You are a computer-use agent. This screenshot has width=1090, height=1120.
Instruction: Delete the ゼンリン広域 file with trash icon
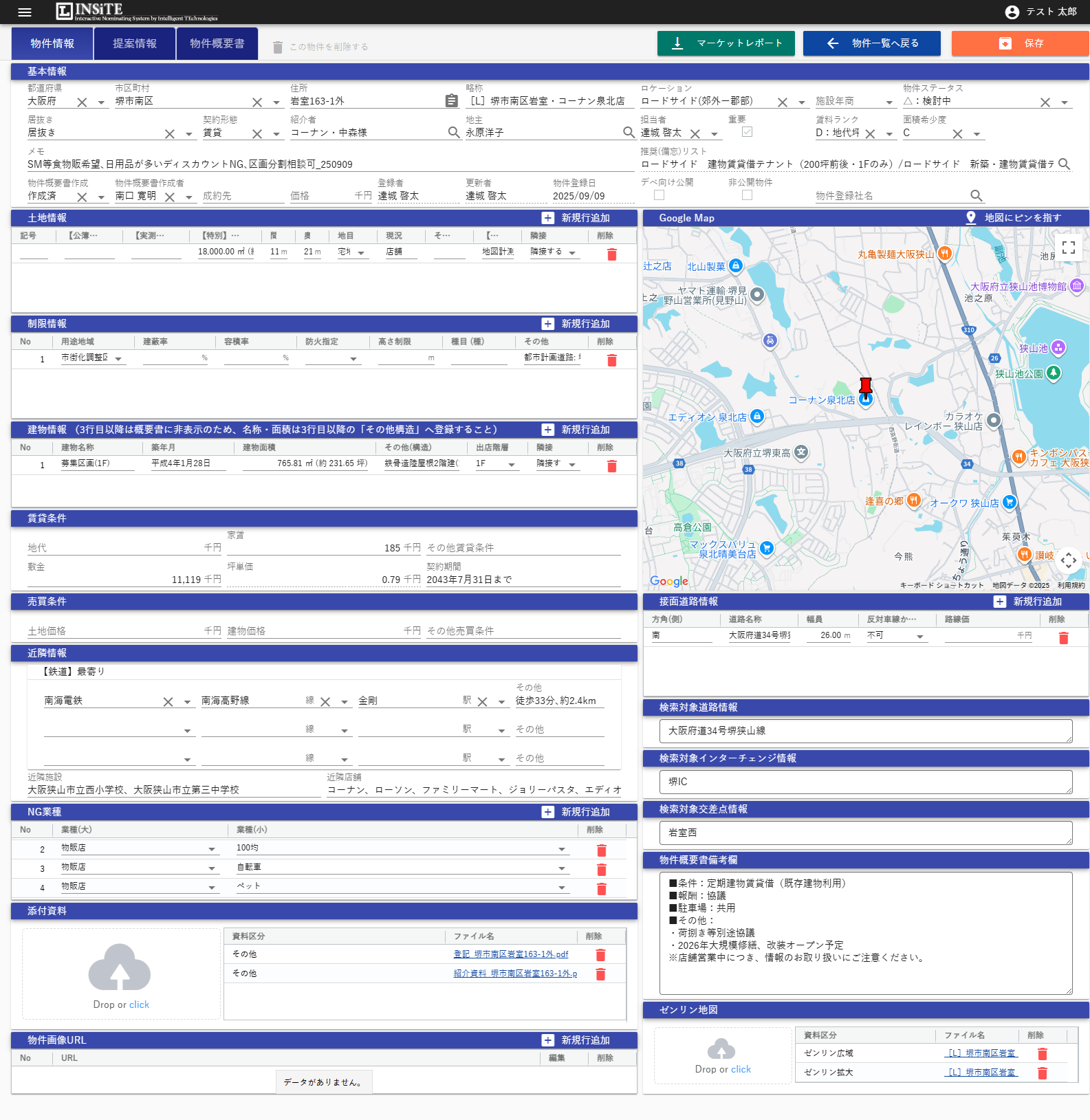pos(1042,1053)
